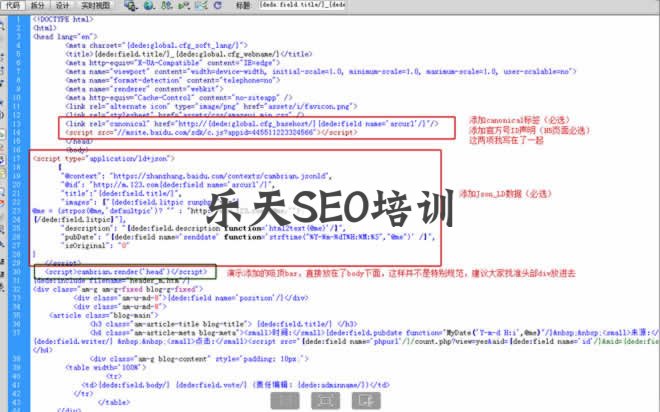Switch to the 拆分 (Split) view
Image resolution: width=660 pixels, height=412 pixels.
pyautogui.click(x=37, y=5)
